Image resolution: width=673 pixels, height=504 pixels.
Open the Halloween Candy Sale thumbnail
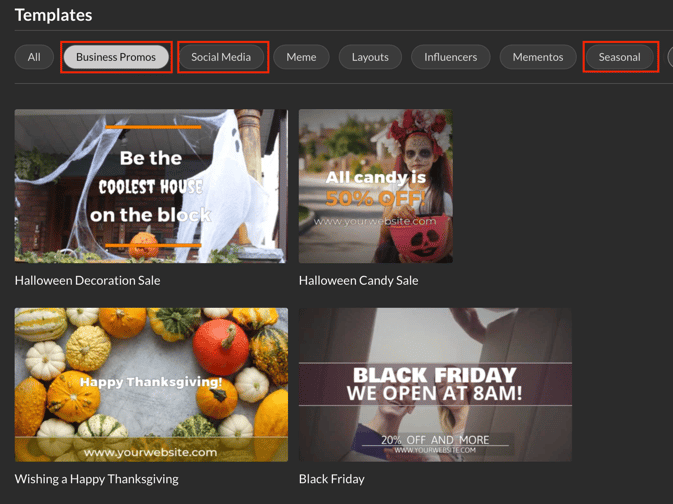click(375, 186)
